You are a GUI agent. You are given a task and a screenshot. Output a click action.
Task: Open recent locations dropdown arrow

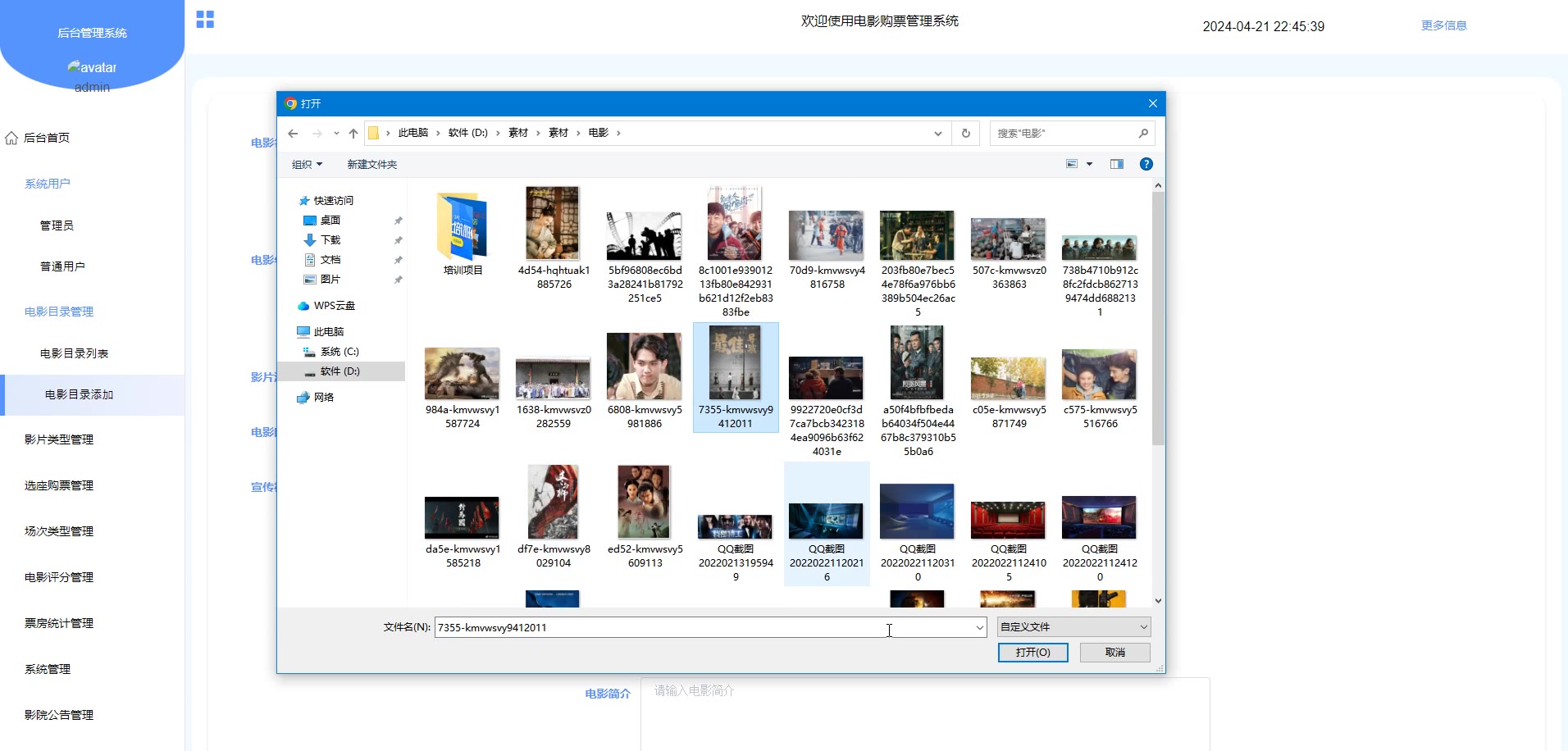pos(336,134)
